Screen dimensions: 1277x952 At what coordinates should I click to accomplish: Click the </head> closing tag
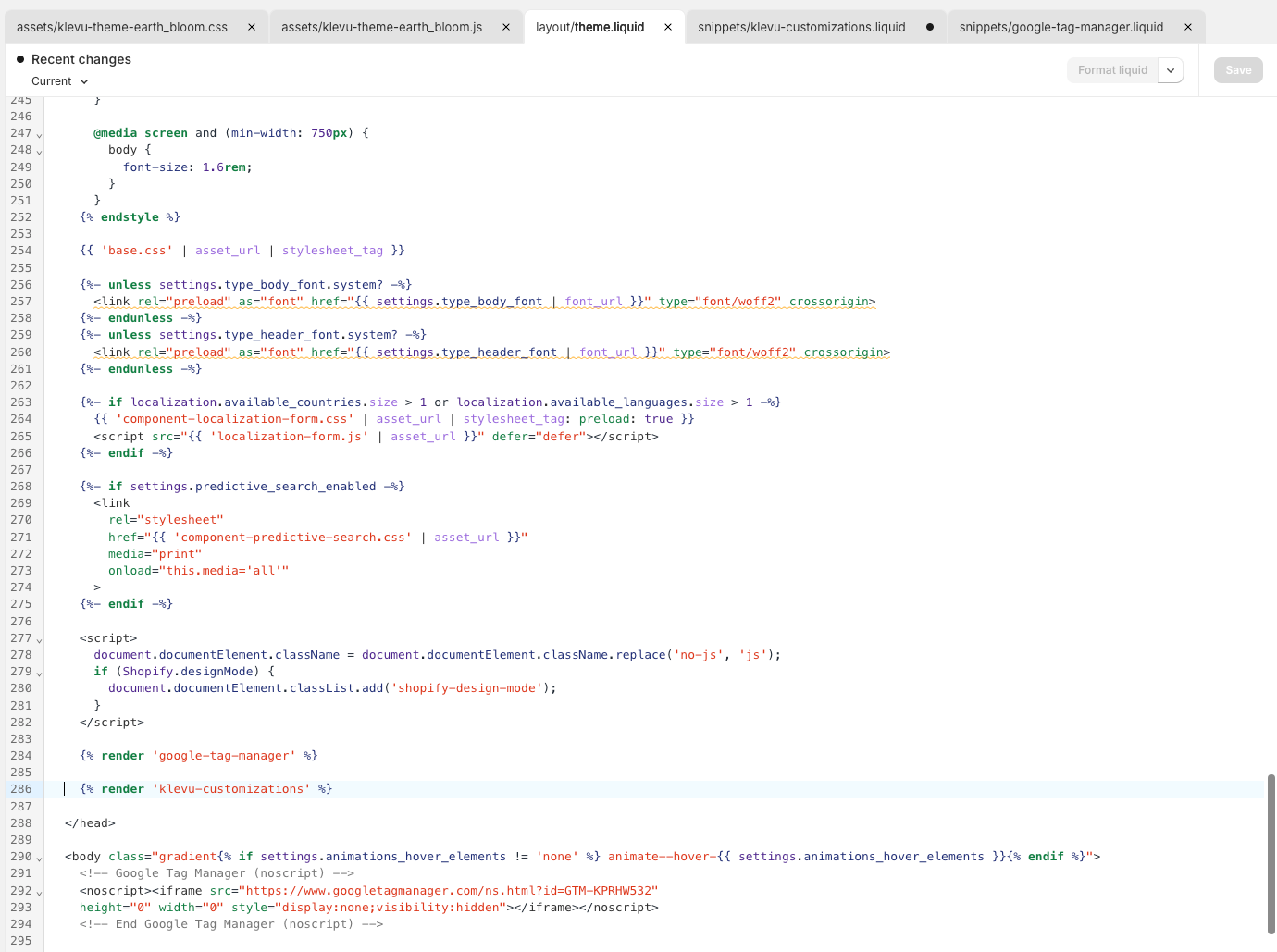91,823
